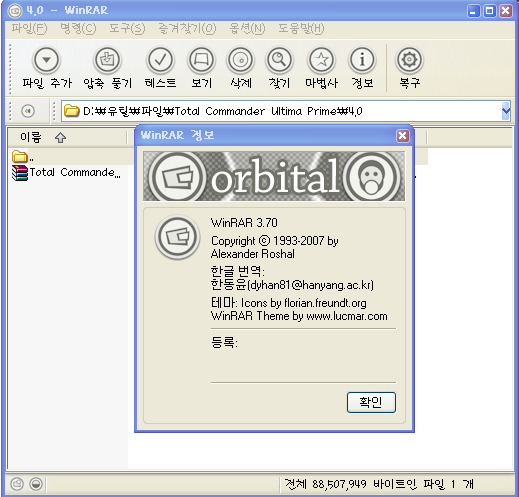Click the 찾기 (Find) magnifier icon
This screenshot has width=519, height=497.
(279, 60)
